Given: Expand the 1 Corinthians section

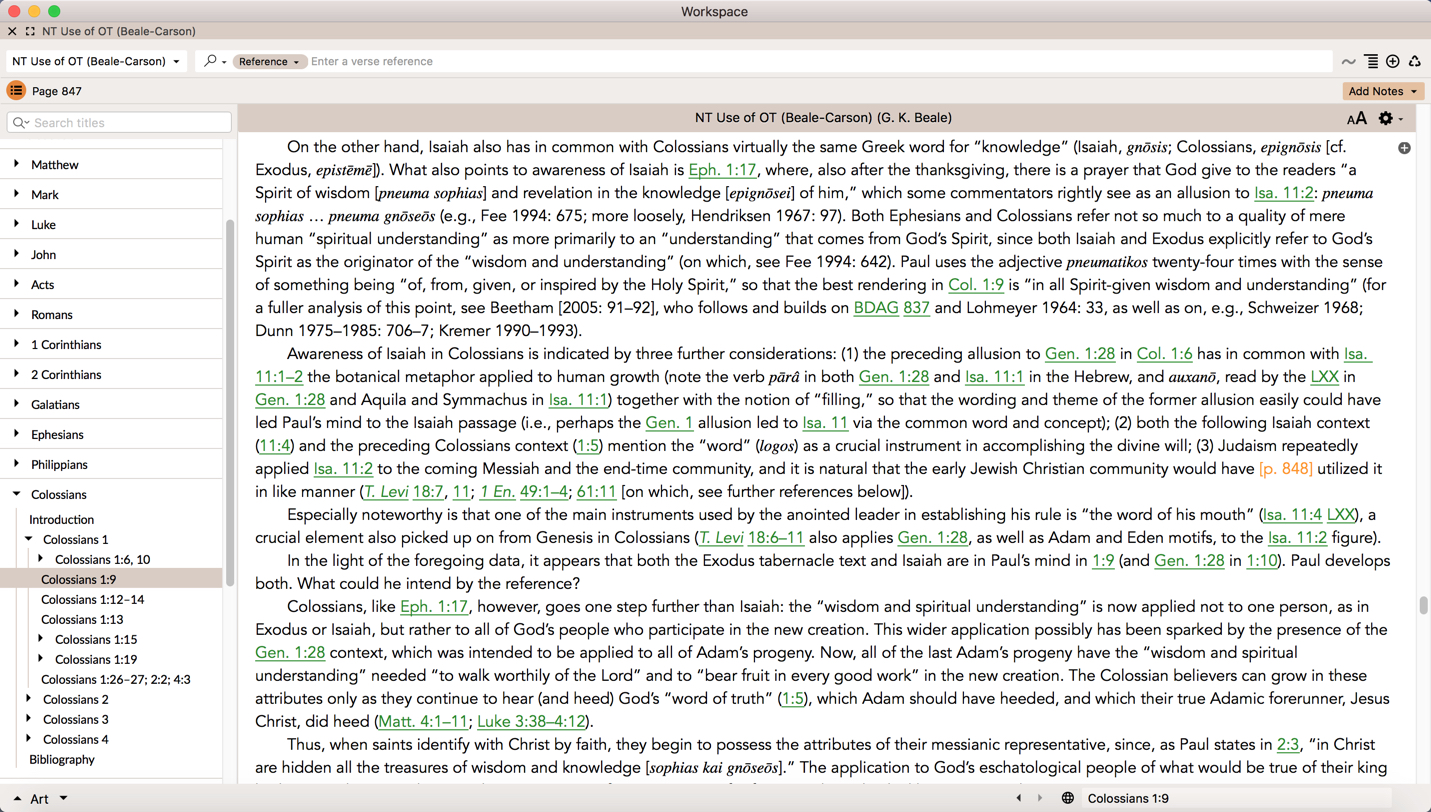Looking at the screenshot, I should click(16, 344).
